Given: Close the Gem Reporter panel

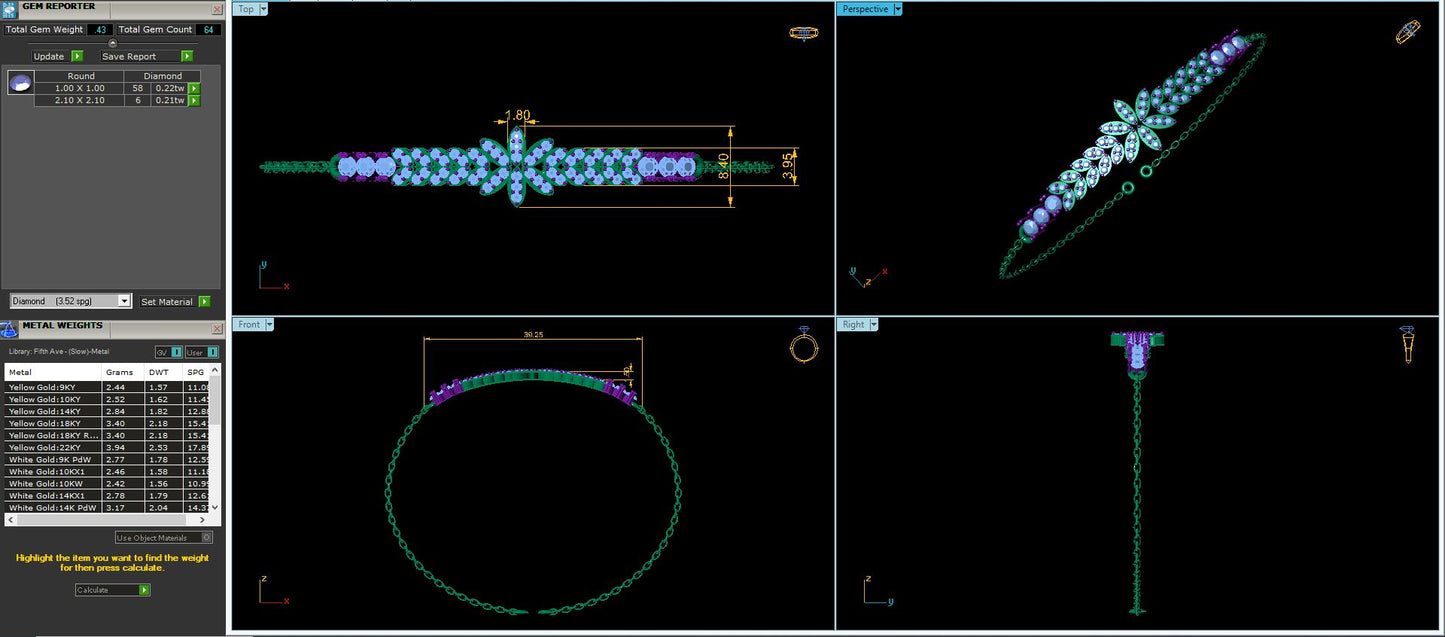Looking at the screenshot, I should pyautogui.click(x=217, y=9).
